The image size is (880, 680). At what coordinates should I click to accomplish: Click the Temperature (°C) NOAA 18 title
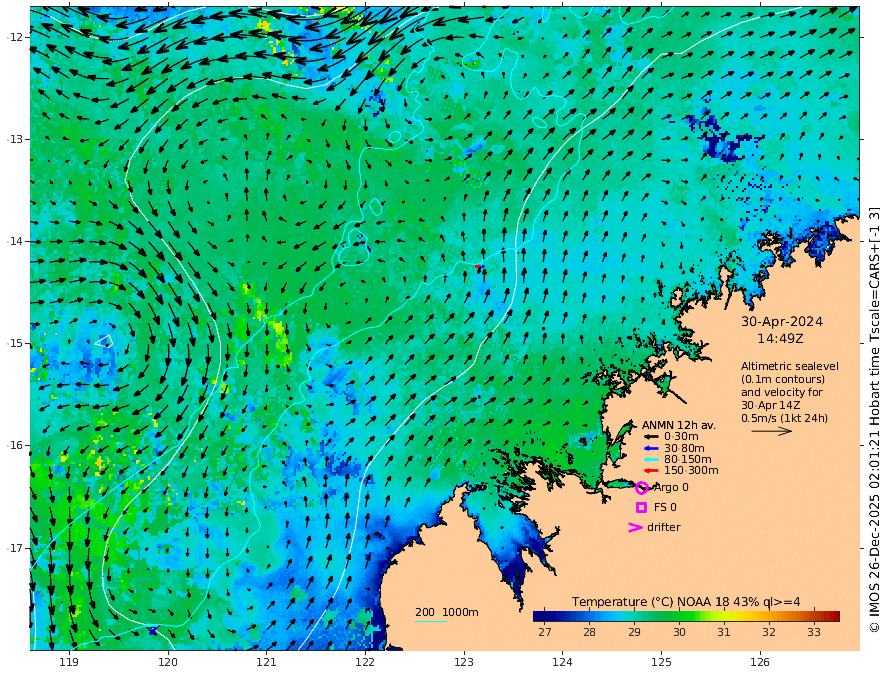point(686,602)
